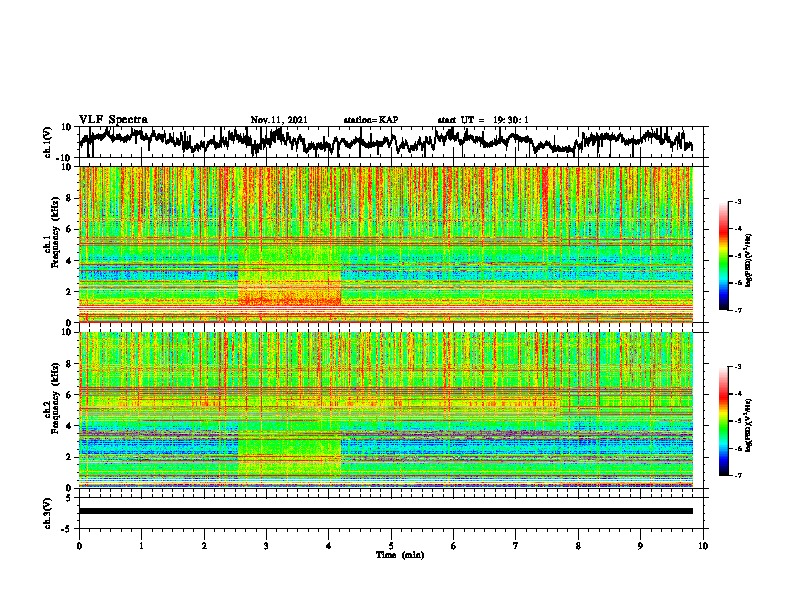Click the final time axis tick label '10'

pos(703,546)
